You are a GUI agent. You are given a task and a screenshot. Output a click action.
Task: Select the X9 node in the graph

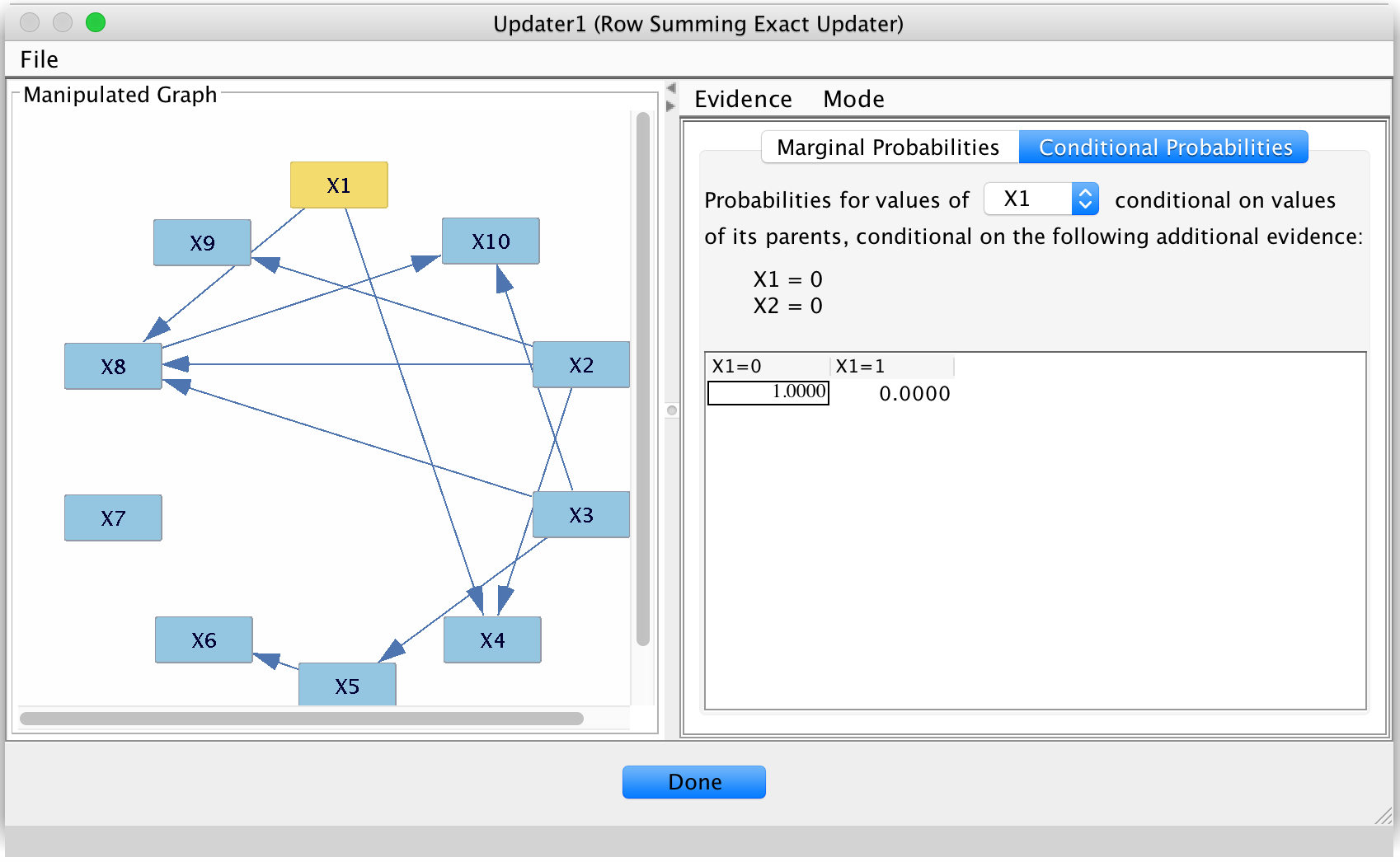(202, 242)
